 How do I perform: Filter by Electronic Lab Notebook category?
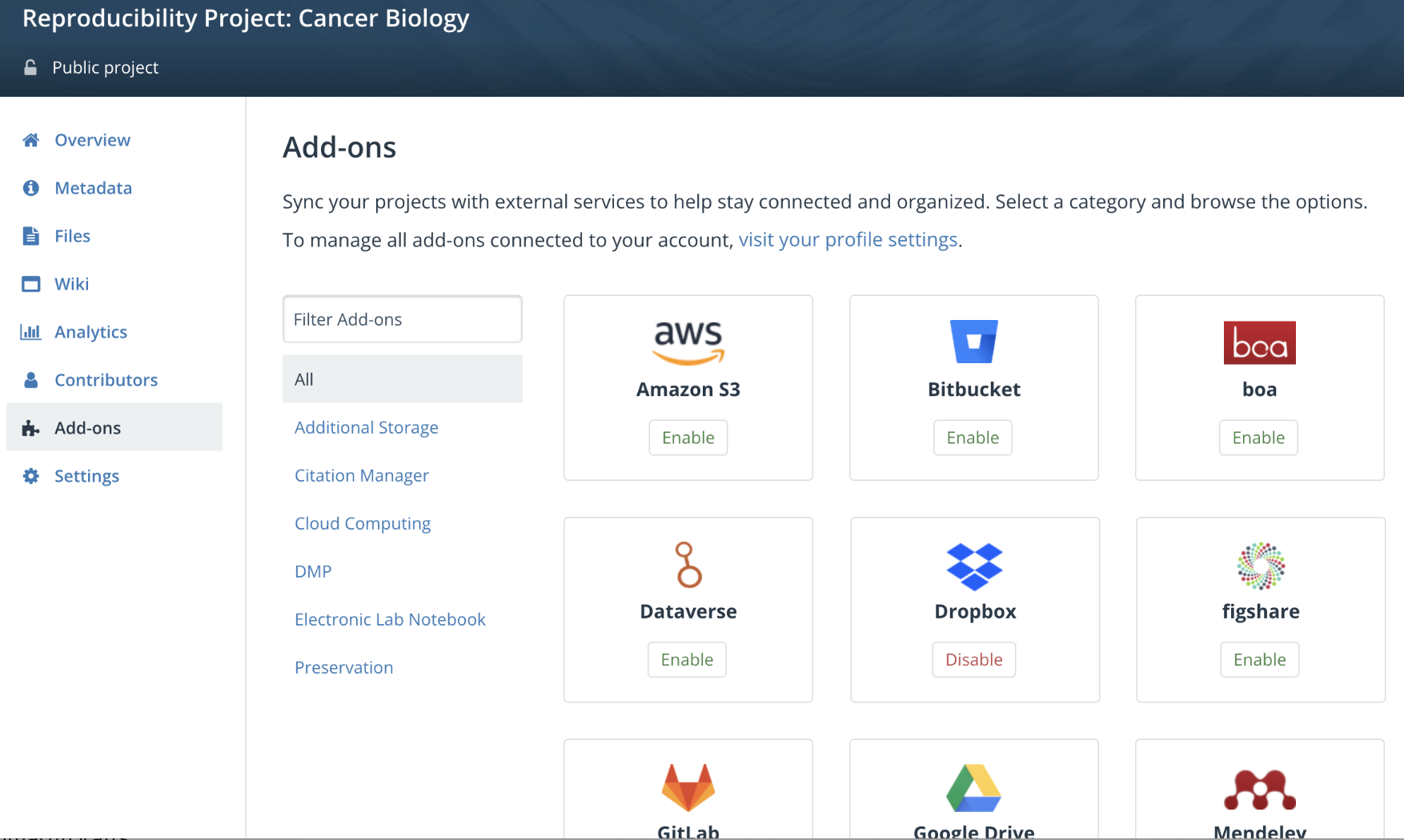coord(390,619)
